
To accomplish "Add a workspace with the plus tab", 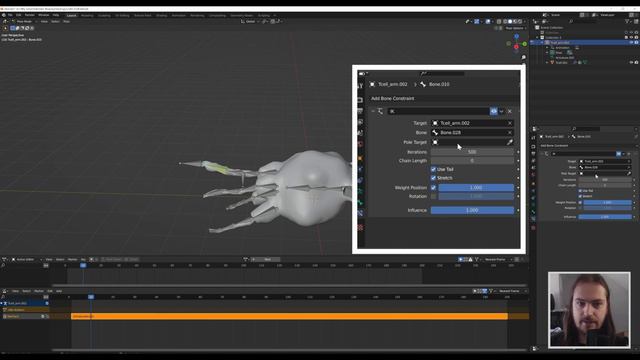I will coord(274,16).
